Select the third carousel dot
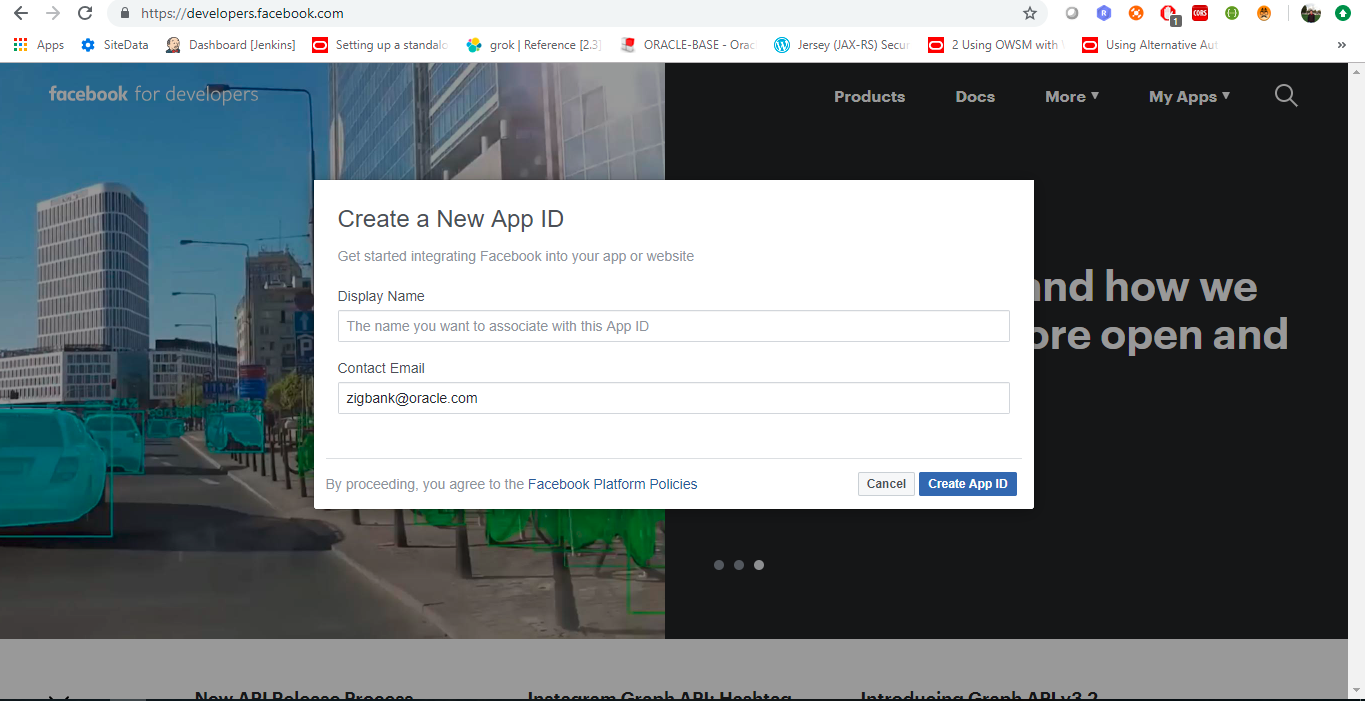 pos(759,565)
